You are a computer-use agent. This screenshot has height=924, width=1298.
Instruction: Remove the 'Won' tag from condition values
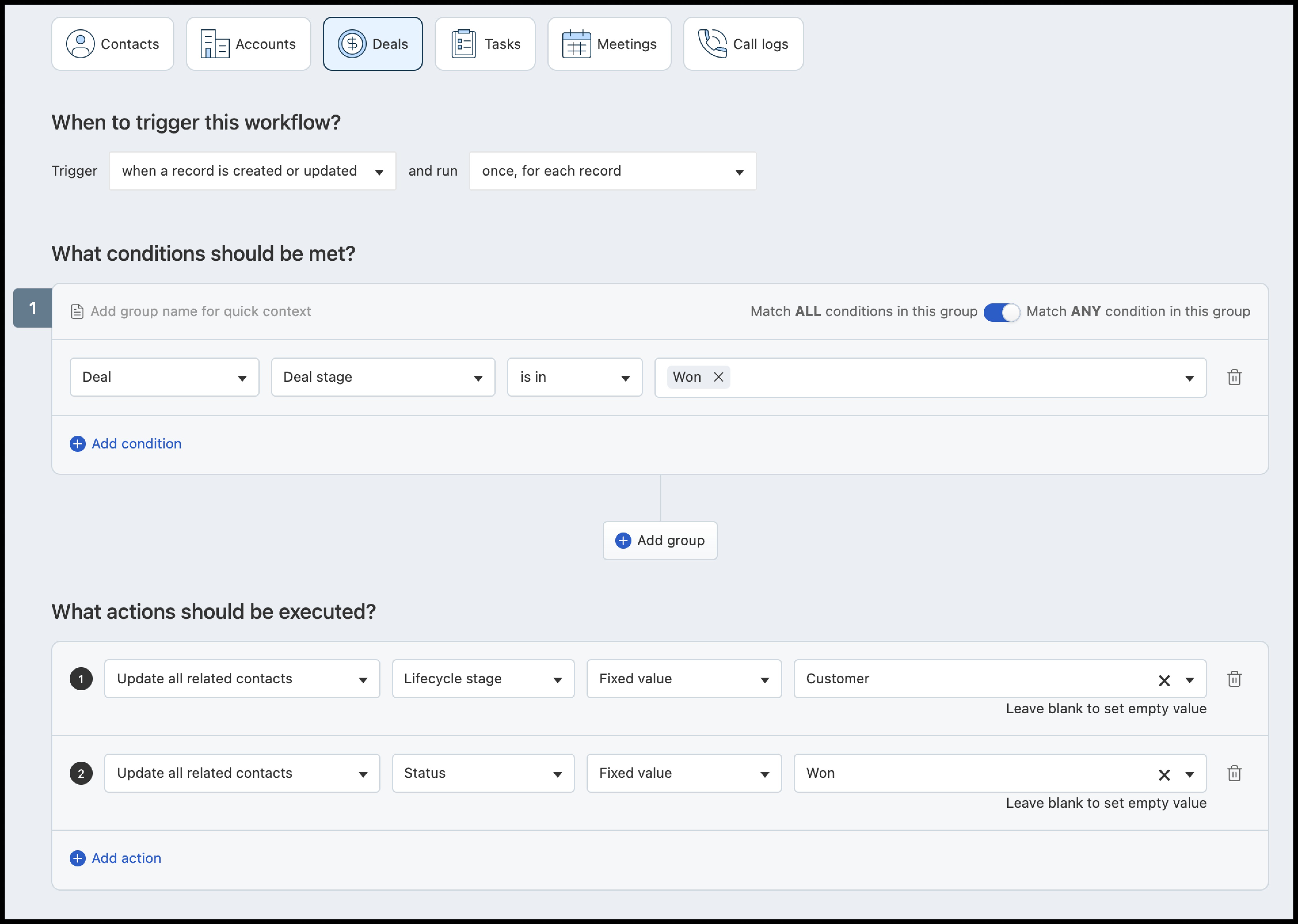pyautogui.click(x=718, y=377)
